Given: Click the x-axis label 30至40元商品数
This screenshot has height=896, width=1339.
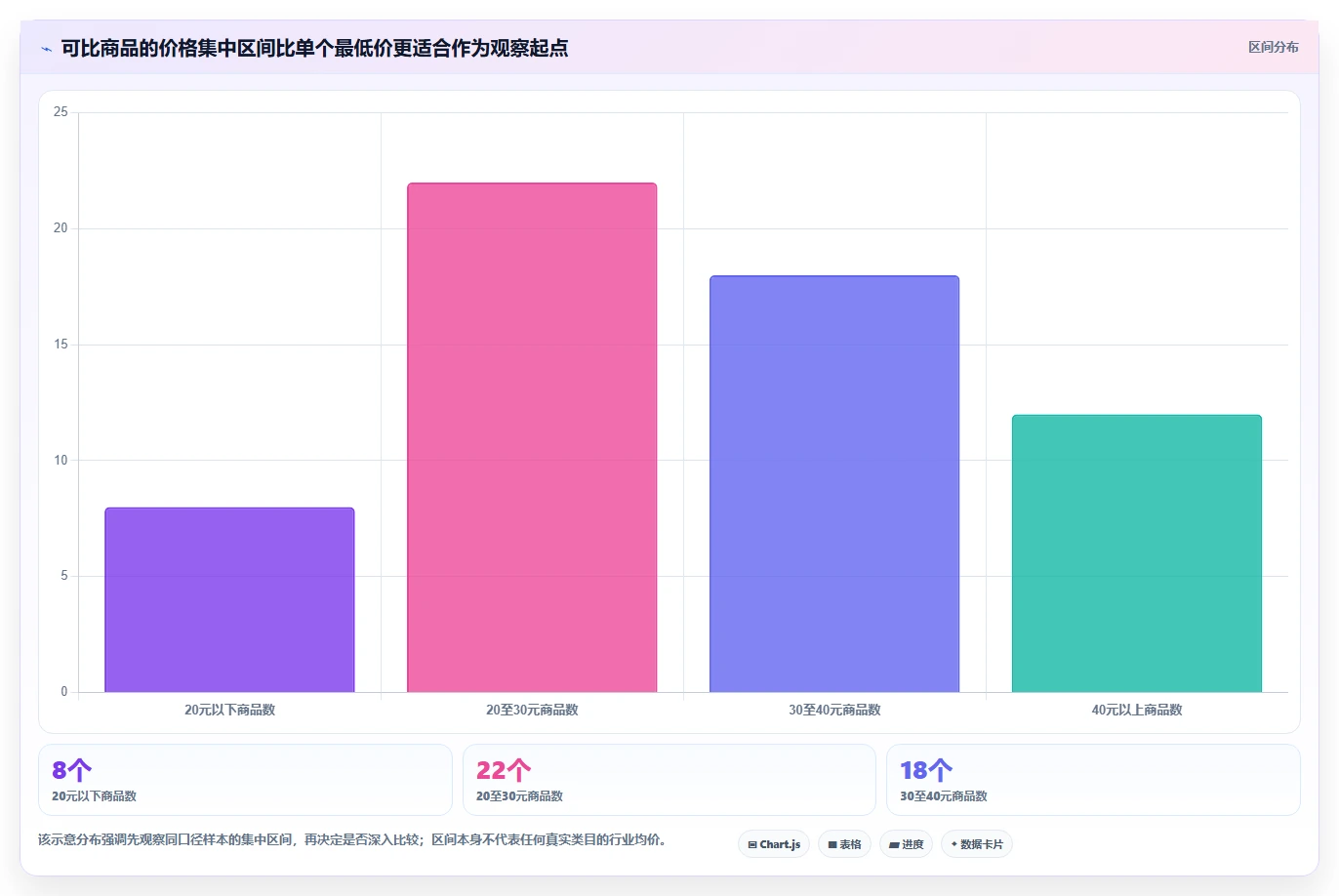Looking at the screenshot, I should (834, 710).
